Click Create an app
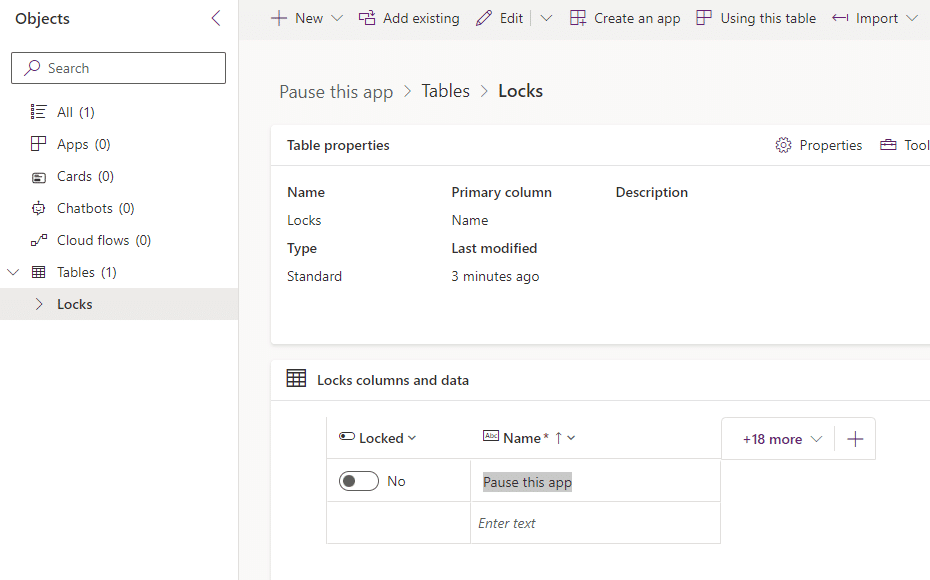The image size is (930, 580). [x=625, y=18]
